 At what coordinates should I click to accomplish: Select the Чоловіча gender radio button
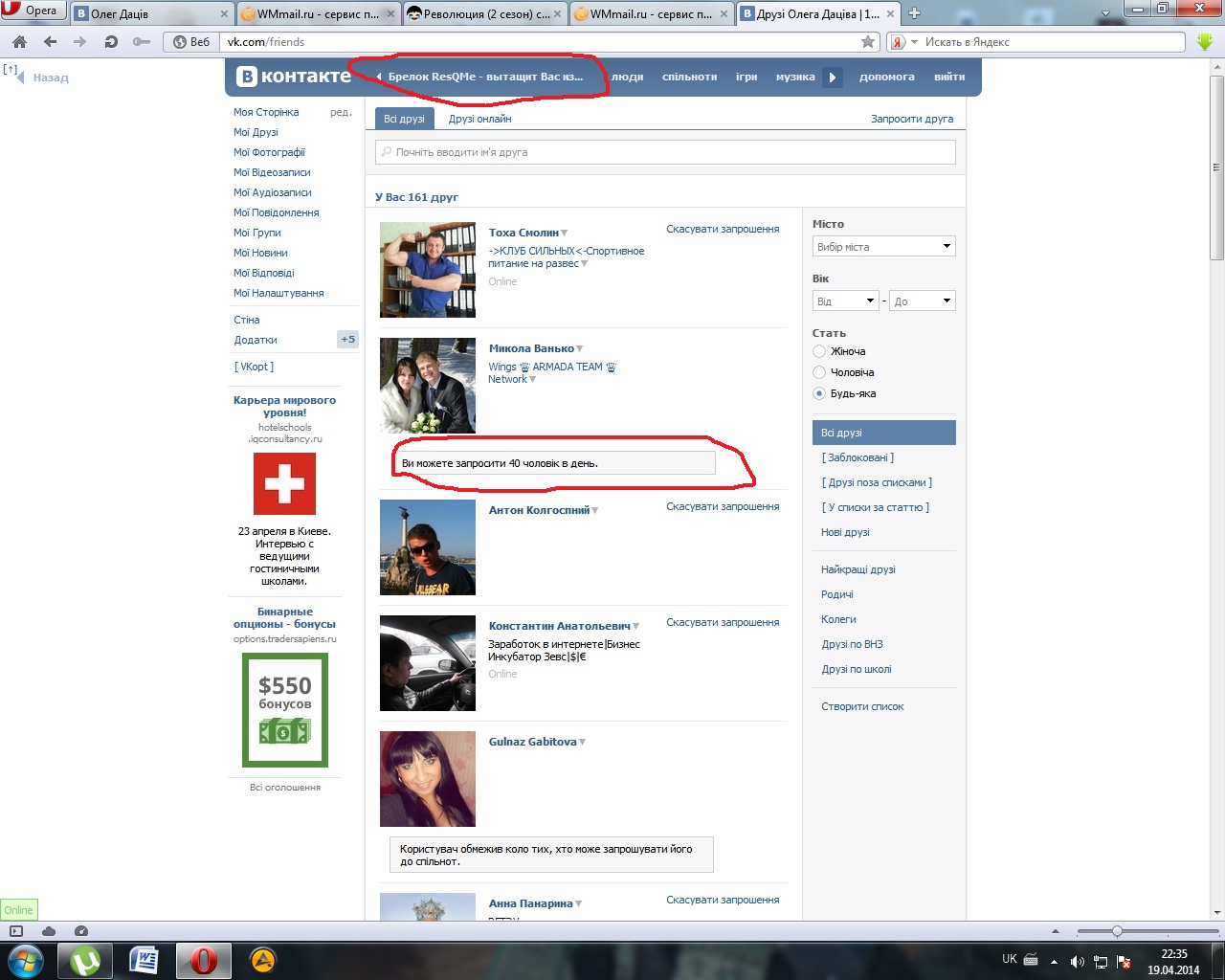coord(819,372)
